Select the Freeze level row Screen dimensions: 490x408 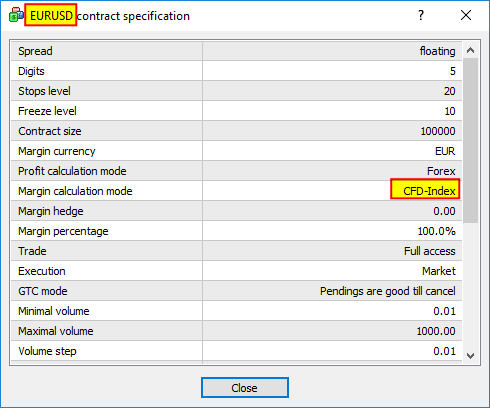[236, 111]
